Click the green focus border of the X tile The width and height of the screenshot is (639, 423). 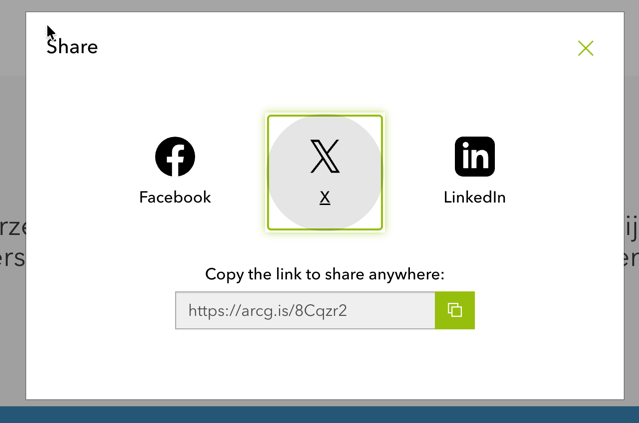tap(325, 116)
